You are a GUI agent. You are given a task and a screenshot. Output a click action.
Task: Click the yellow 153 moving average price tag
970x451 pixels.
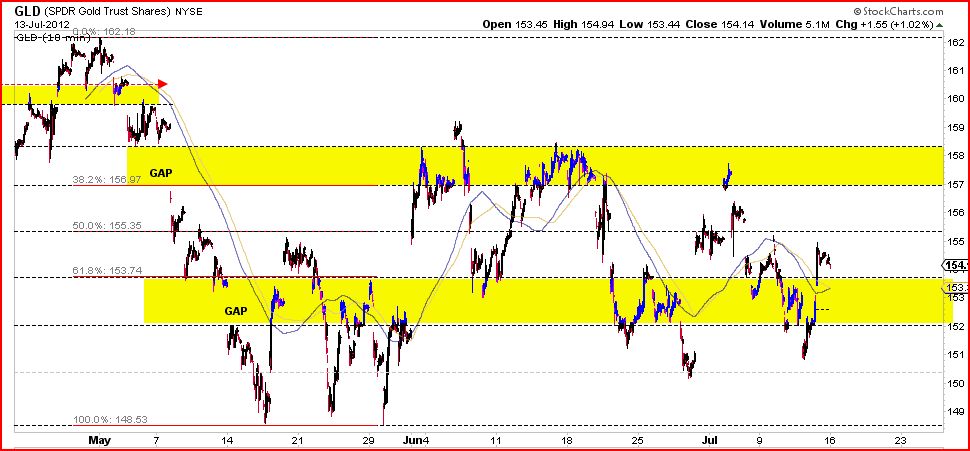(x=956, y=288)
